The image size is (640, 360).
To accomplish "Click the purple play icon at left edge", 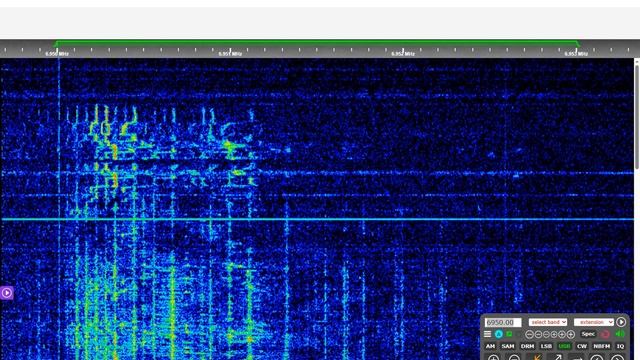I will 7,293.
